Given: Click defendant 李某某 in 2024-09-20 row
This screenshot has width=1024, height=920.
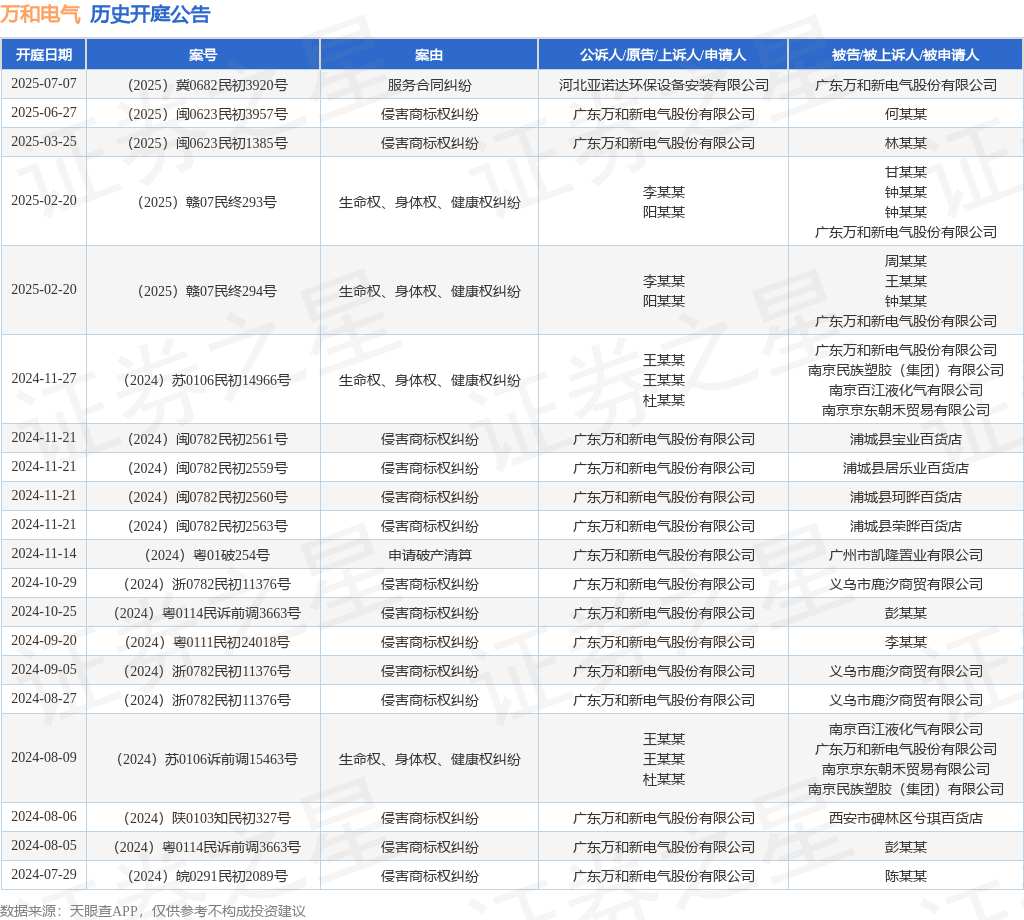Looking at the screenshot, I should pos(906,642).
